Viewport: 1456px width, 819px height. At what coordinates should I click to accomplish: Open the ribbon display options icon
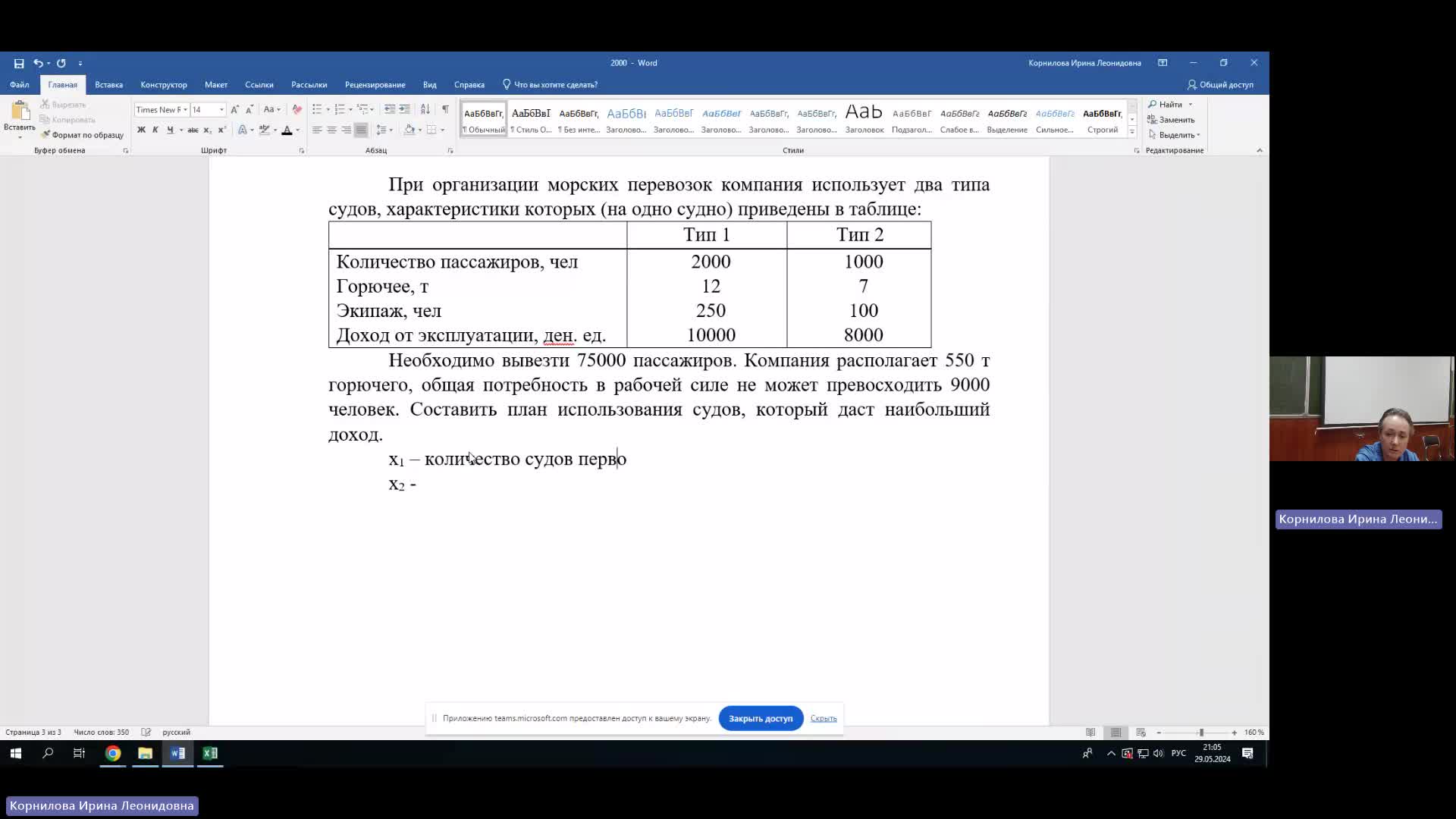click(1163, 63)
